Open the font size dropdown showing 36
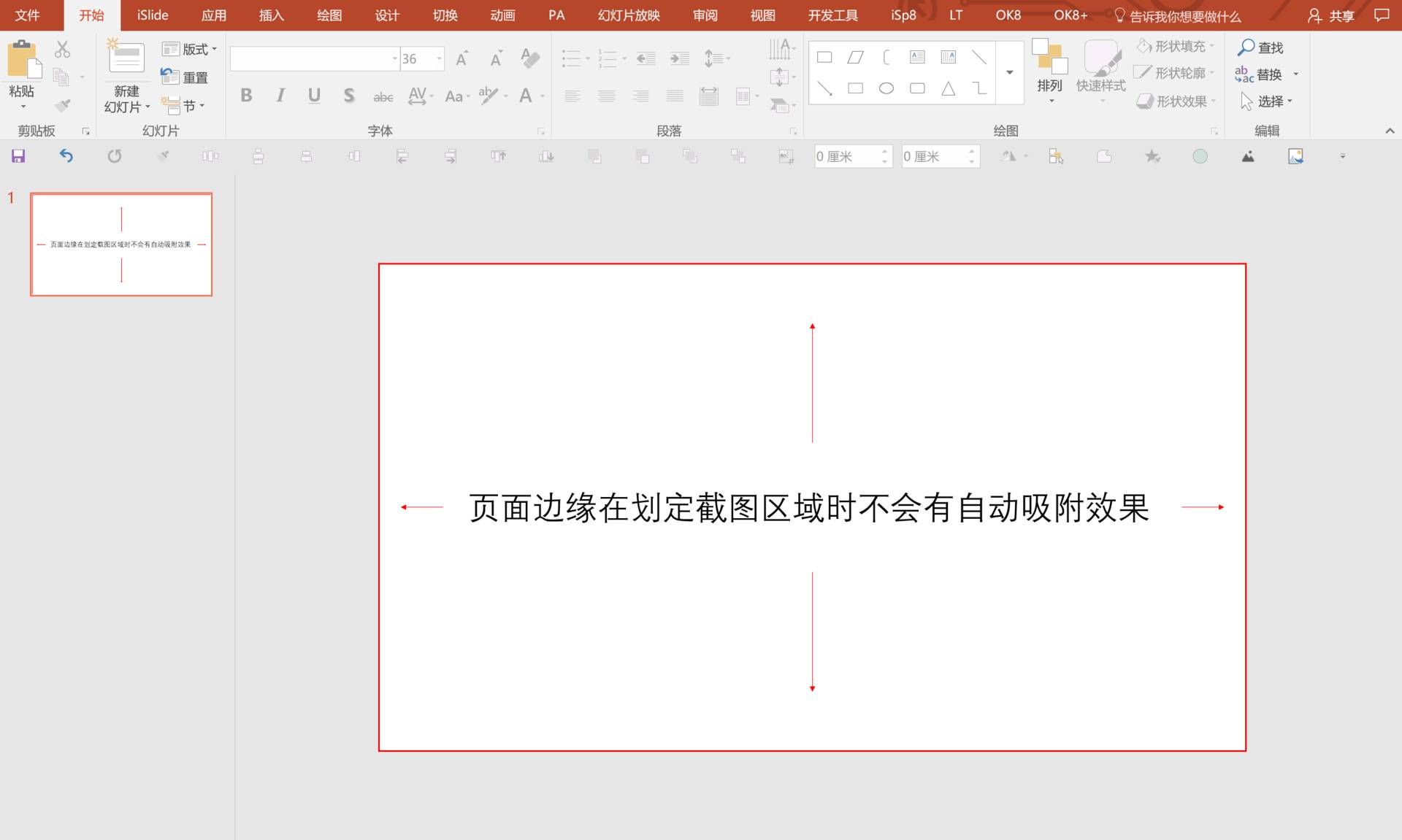The height and width of the screenshot is (840, 1402). click(439, 58)
